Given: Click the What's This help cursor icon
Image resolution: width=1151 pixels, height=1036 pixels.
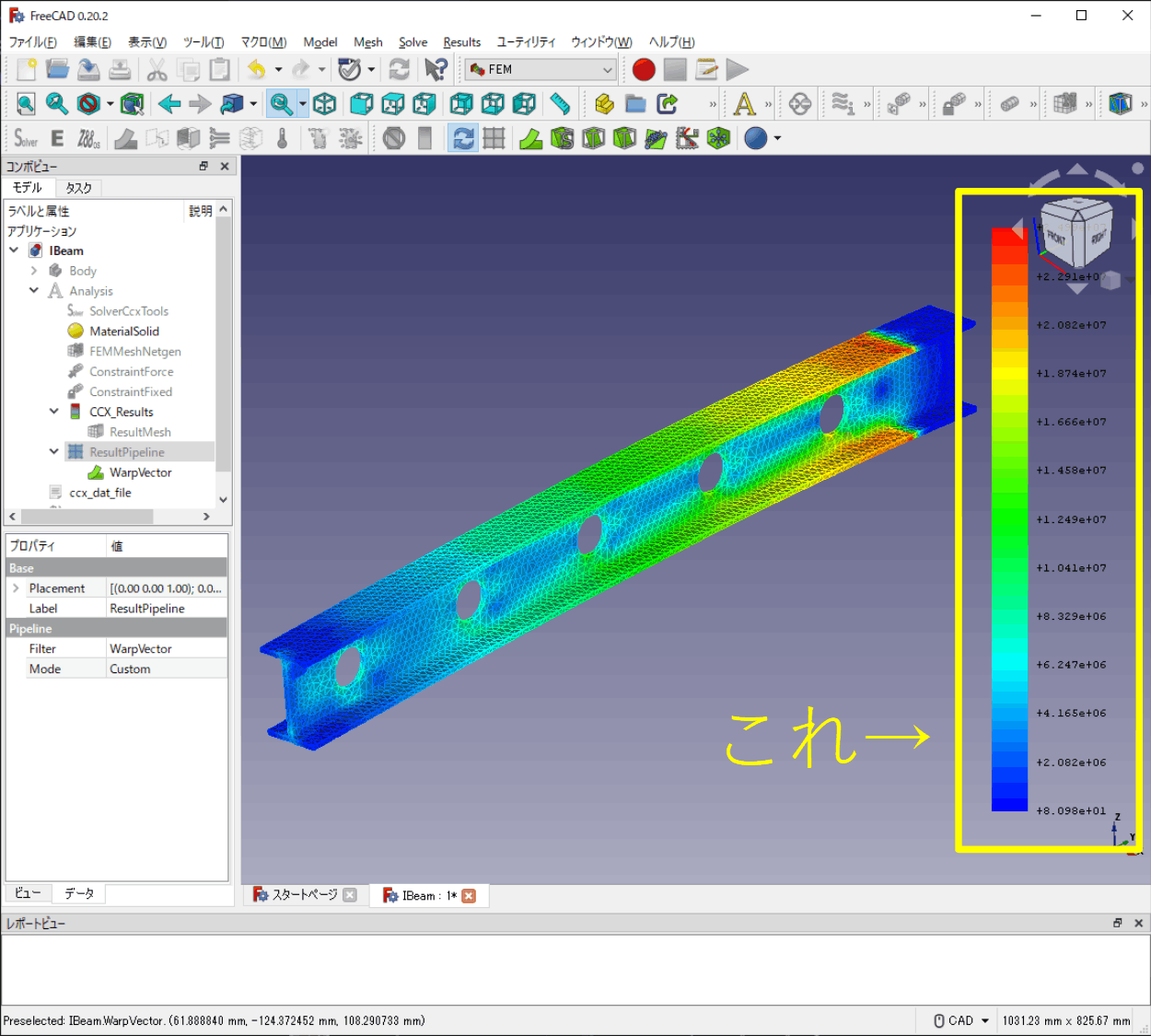Looking at the screenshot, I should pos(436,69).
